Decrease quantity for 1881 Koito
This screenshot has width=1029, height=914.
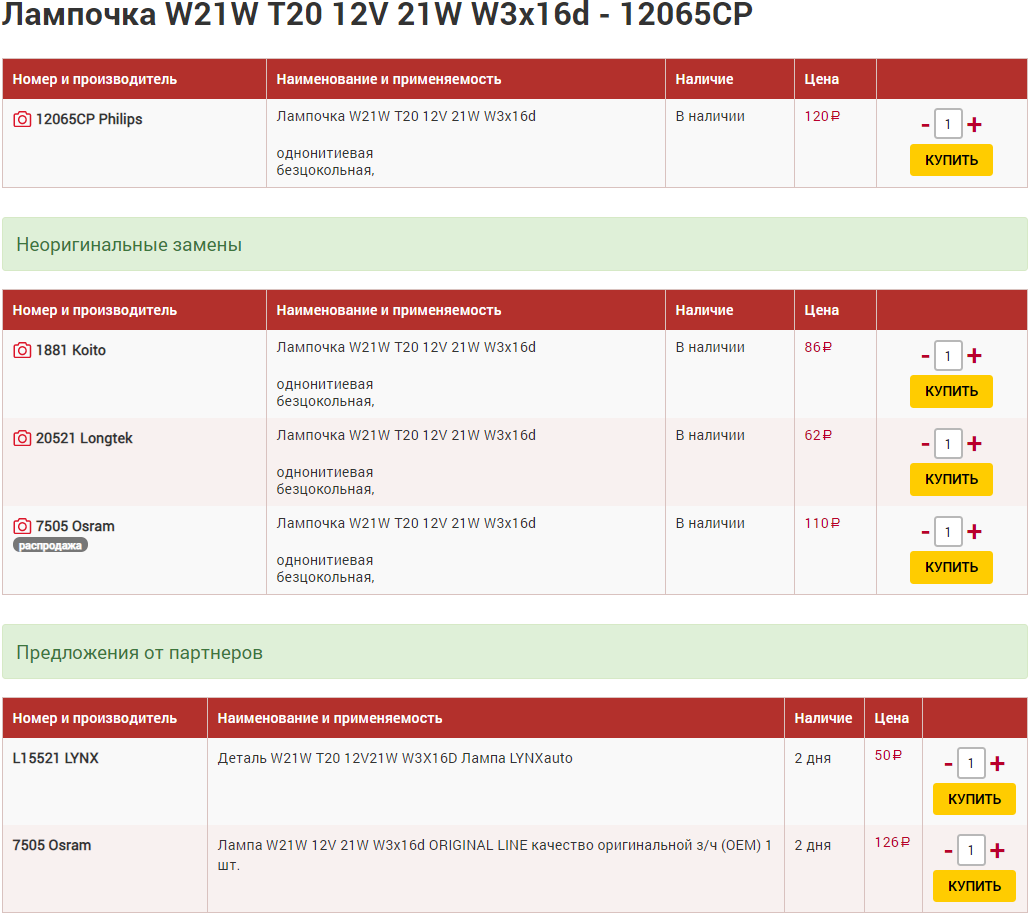pos(925,356)
